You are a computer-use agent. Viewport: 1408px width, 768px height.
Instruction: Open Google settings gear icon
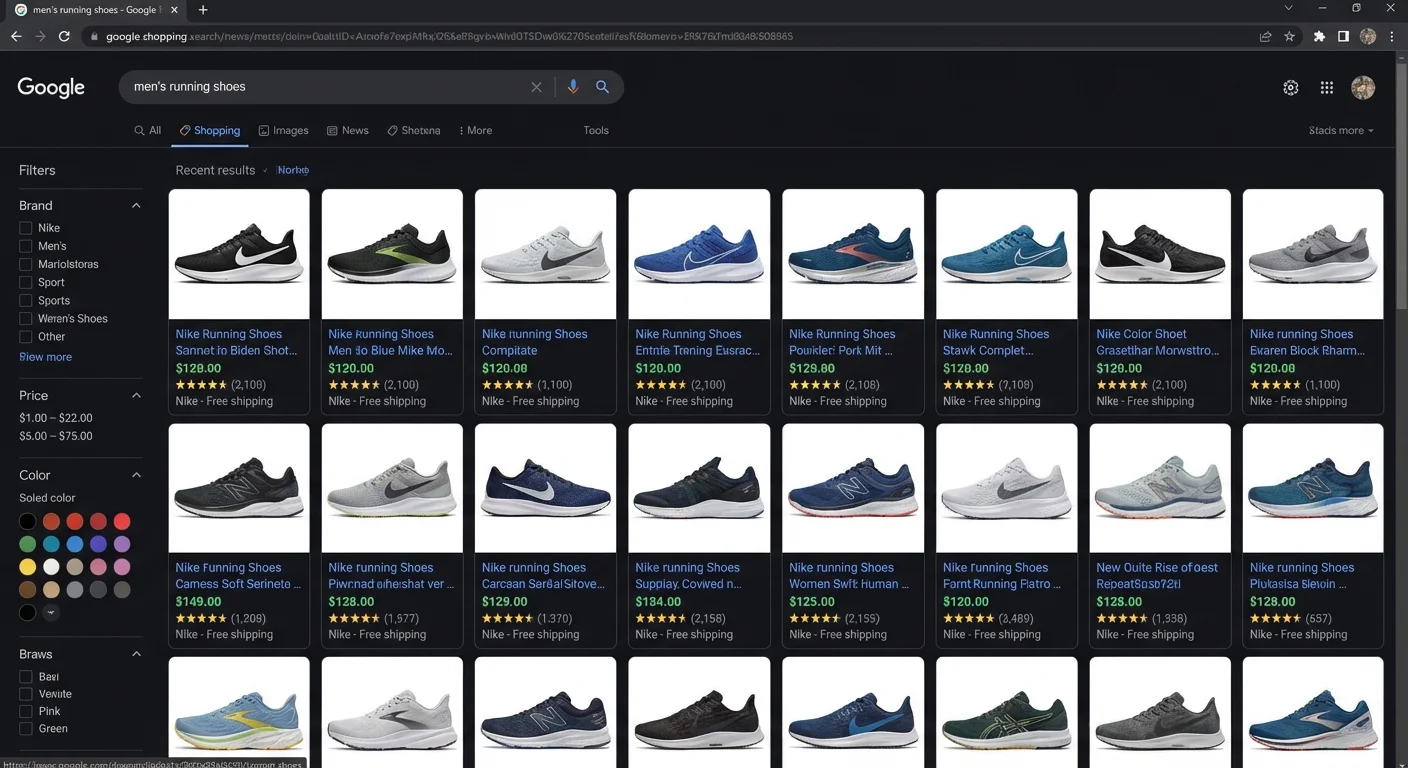tap(1291, 88)
